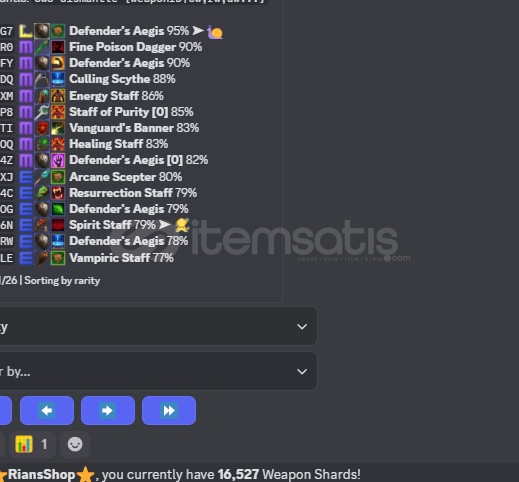Image resolution: width=519 pixels, height=482 pixels.
Task: Add a reaction with the smiley button
Action: [75, 444]
